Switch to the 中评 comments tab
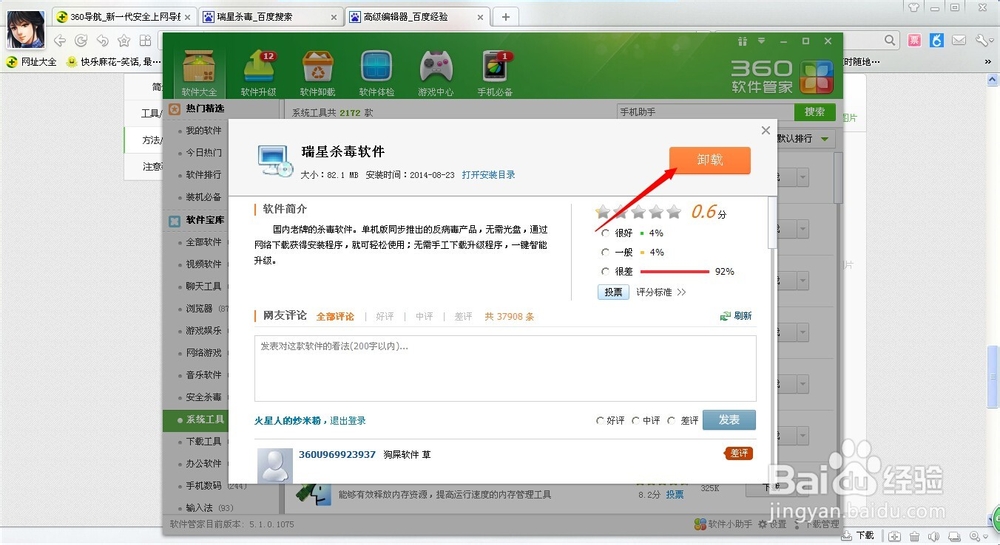The height and width of the screenshot is (545, 1000). [x=424, y=316]
